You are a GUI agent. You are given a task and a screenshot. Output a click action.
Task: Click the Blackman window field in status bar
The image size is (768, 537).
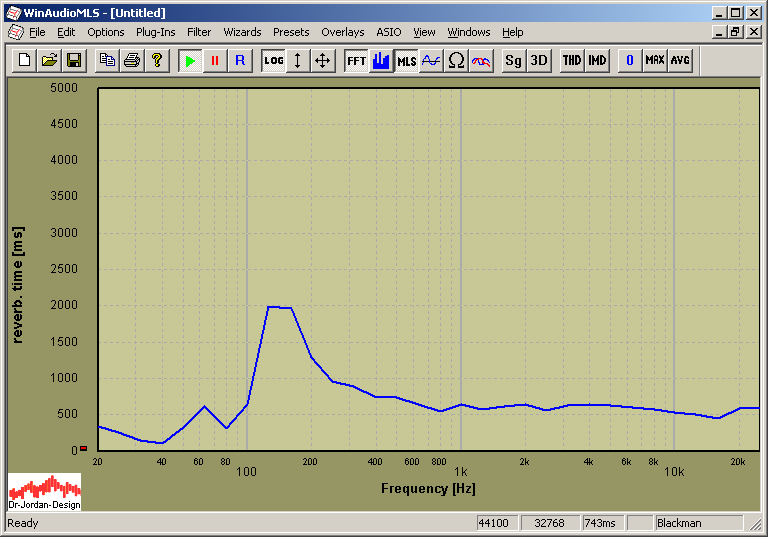[697, 523]
